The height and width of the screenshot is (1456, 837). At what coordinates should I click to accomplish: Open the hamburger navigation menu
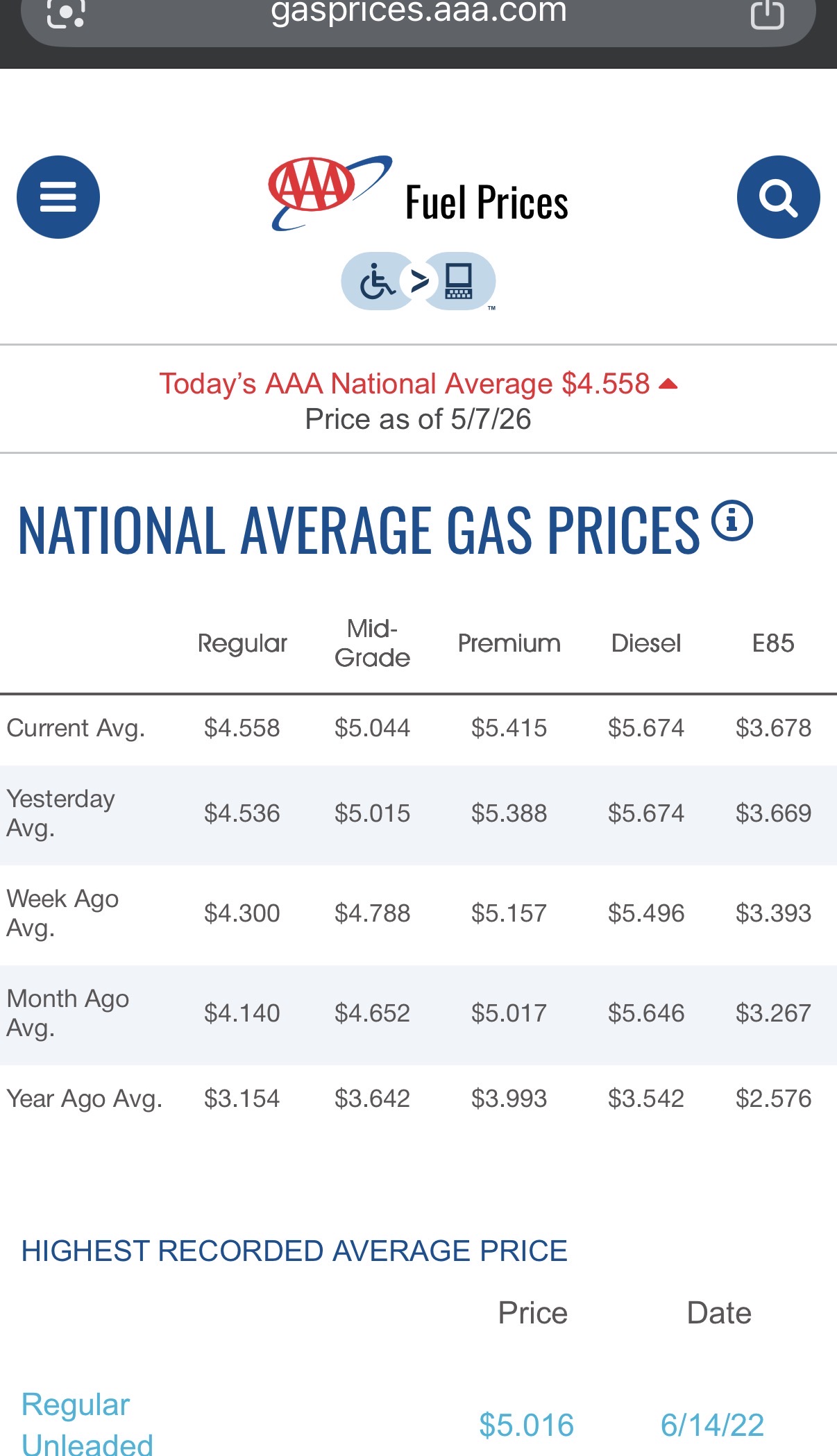(58, 197)
